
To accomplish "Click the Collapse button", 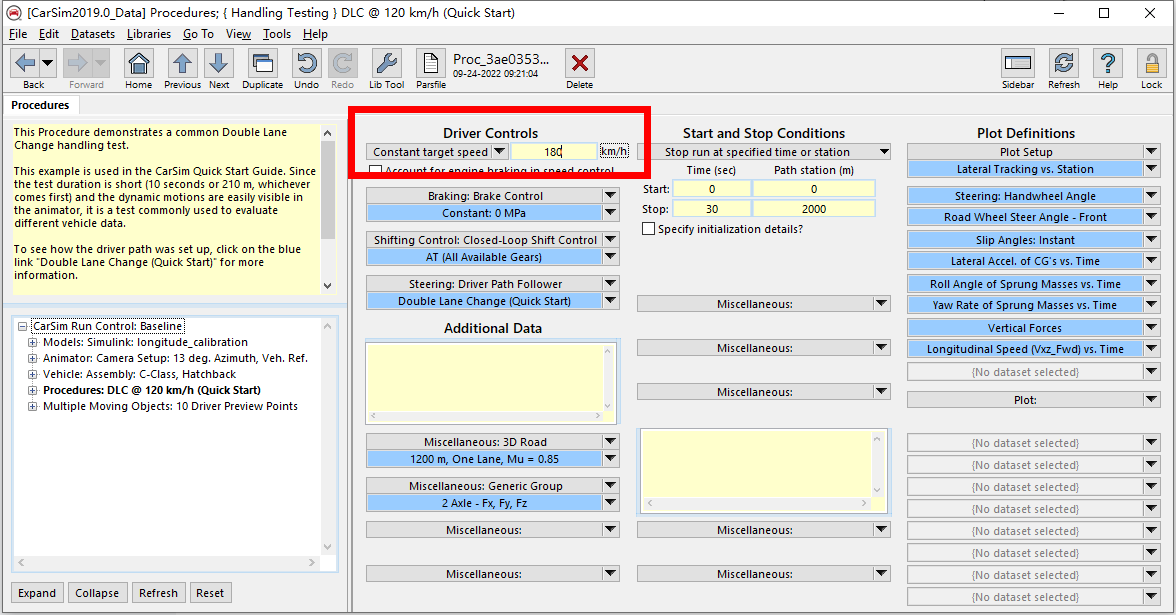I will pos(97,592).
